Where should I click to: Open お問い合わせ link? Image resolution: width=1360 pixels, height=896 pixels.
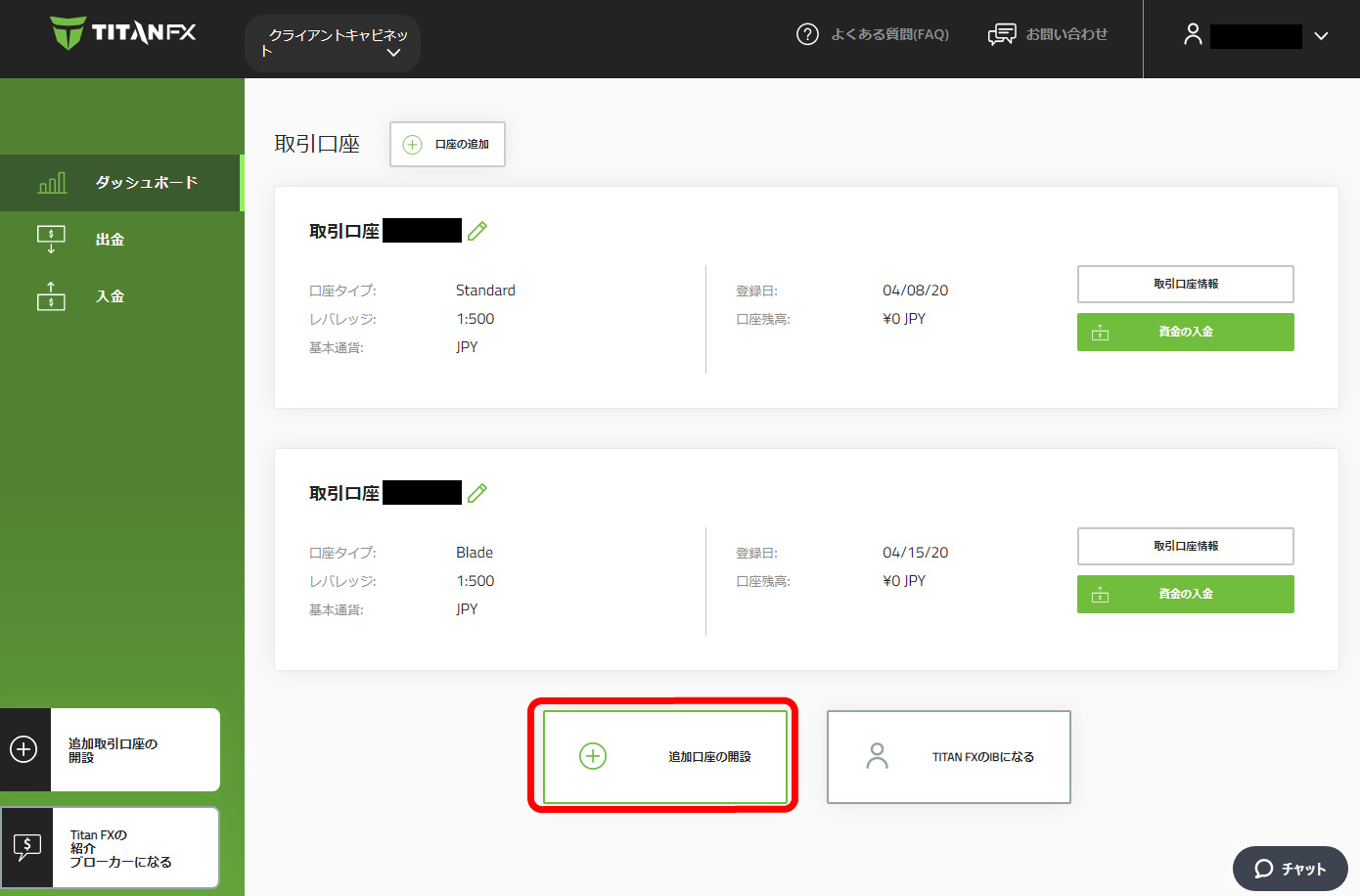[x=1066, y=34]
